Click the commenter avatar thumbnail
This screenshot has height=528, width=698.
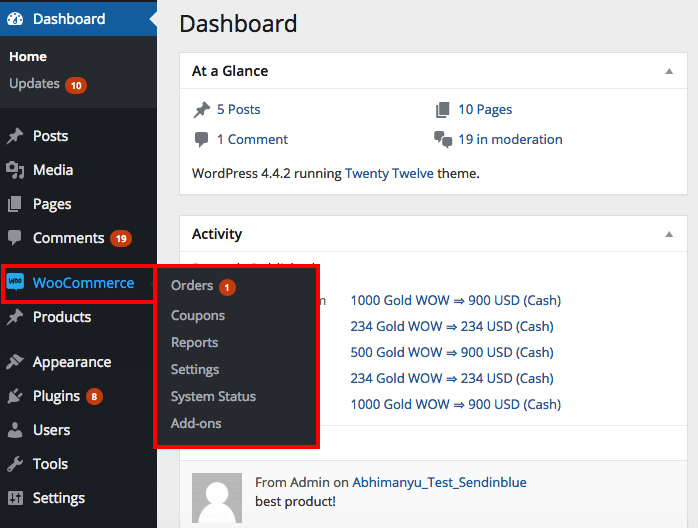(217, 498)
